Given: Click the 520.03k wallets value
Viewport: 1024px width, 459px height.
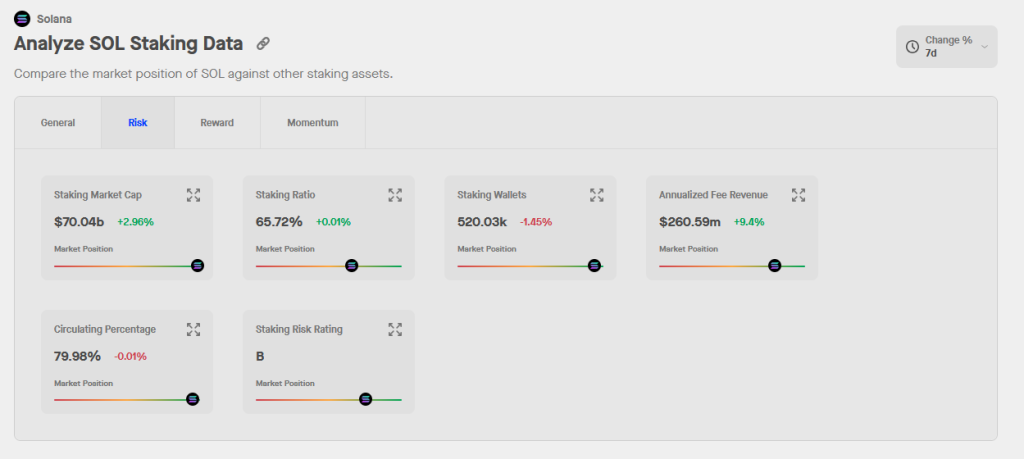Looking at the screenshot, I should (482, 222).
